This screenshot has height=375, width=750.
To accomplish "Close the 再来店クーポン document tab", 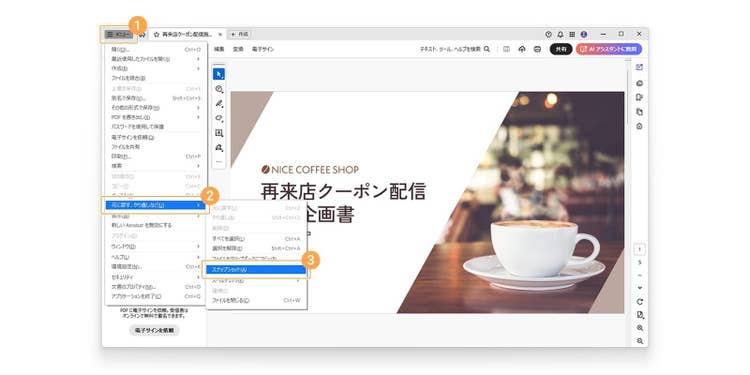I will (x=220, y=34).
